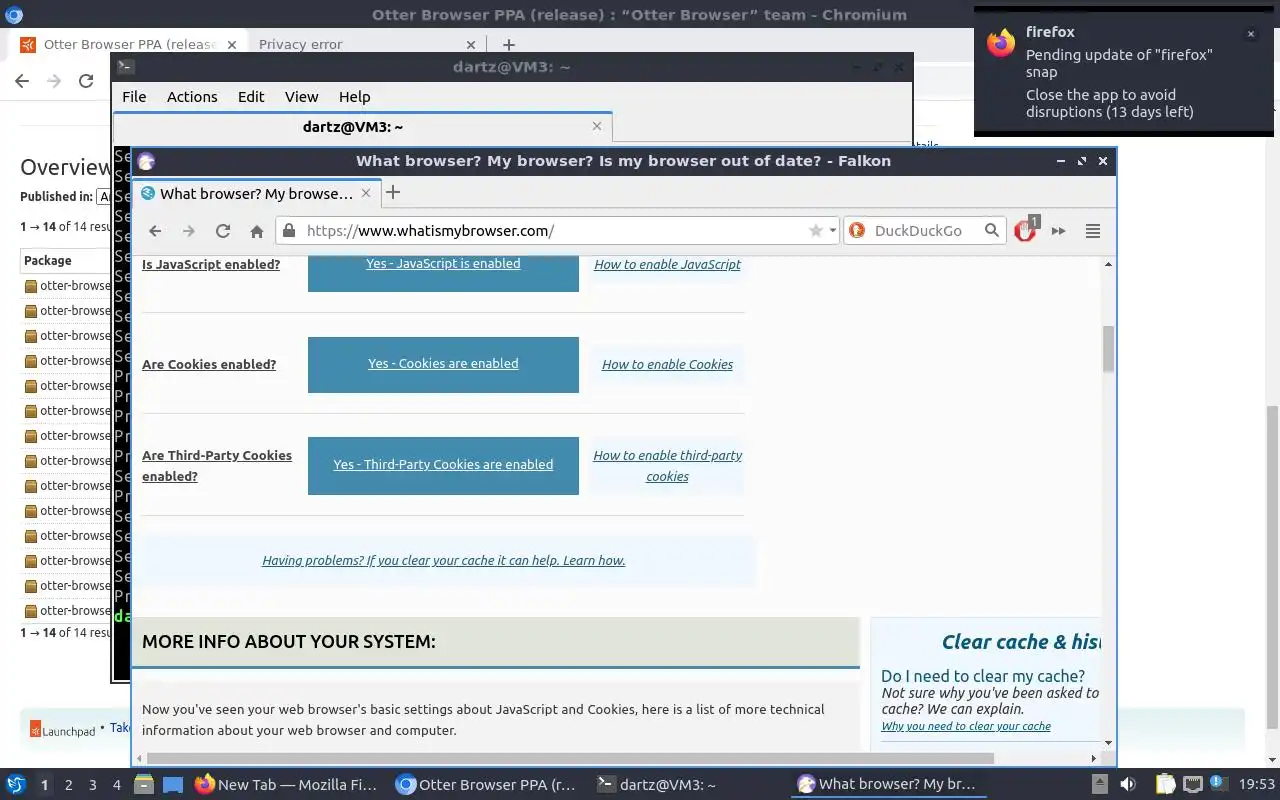Image resolution: width=1280 pixels, height=800 pixels.
Task: Click firefox icon in the notification
Action: [x=1000, y=42]
